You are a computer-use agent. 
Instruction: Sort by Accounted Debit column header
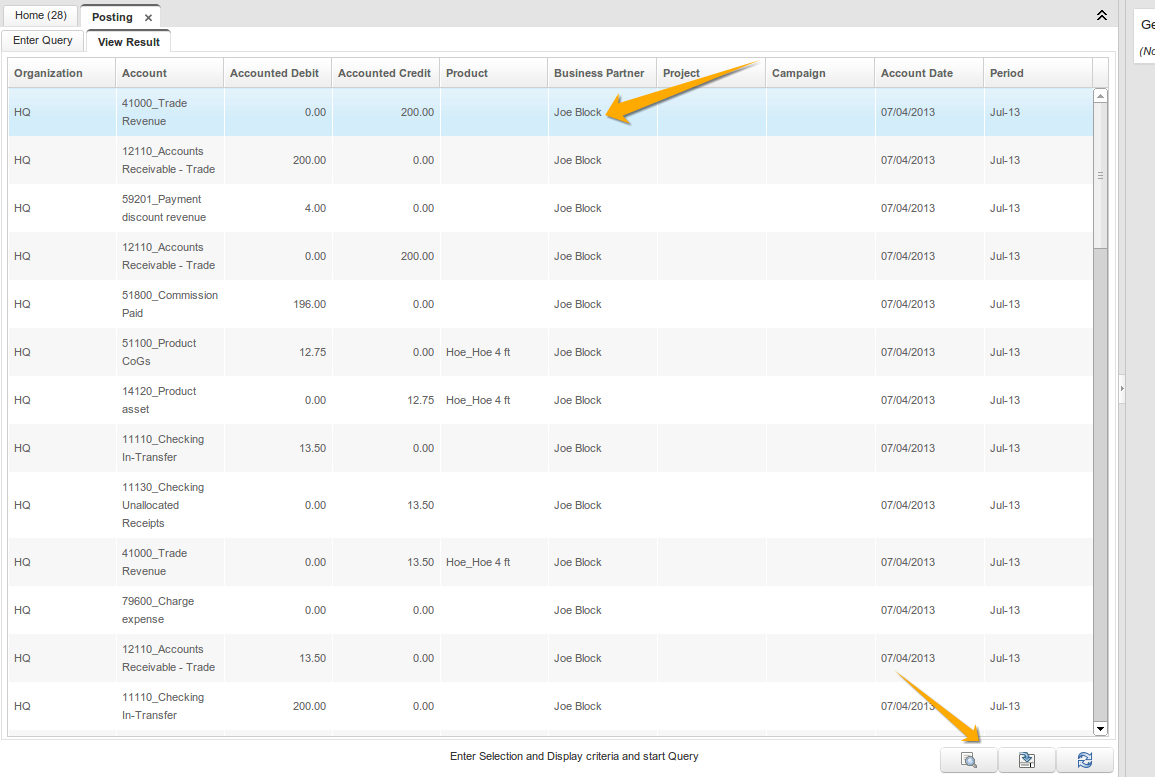pyautogui.click(x=275, y=73)
